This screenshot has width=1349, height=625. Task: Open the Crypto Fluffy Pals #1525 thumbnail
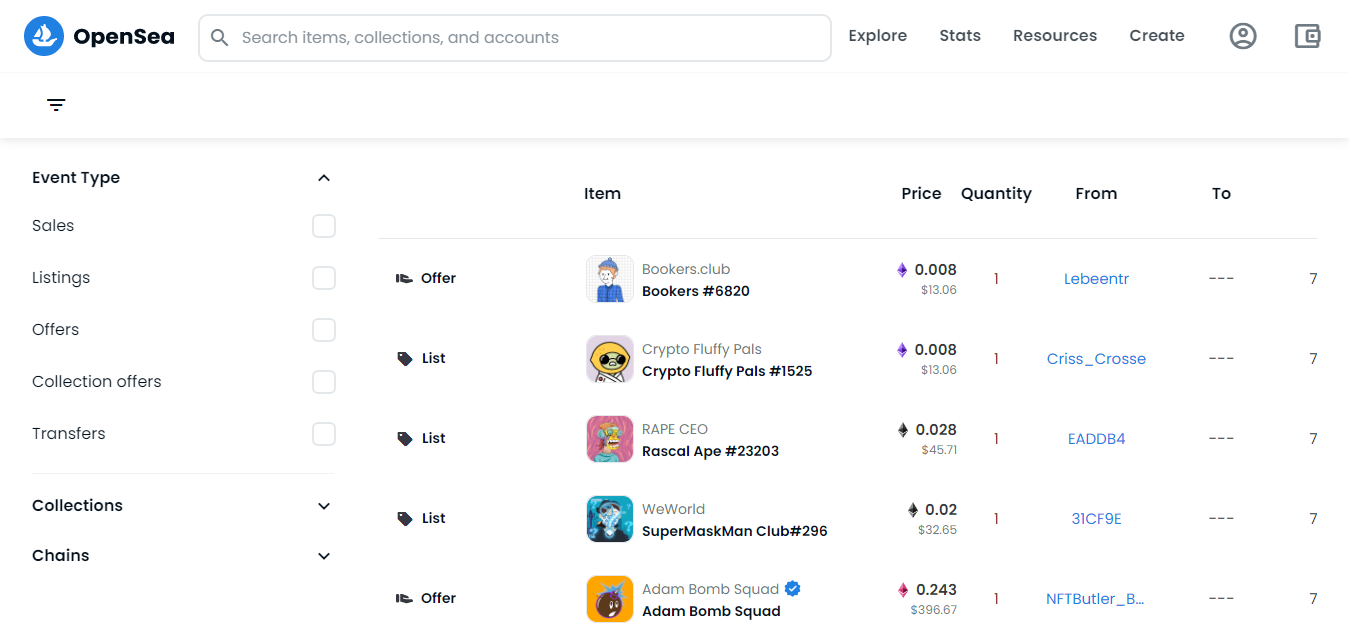pyautogui.click(x=610, y=359)
